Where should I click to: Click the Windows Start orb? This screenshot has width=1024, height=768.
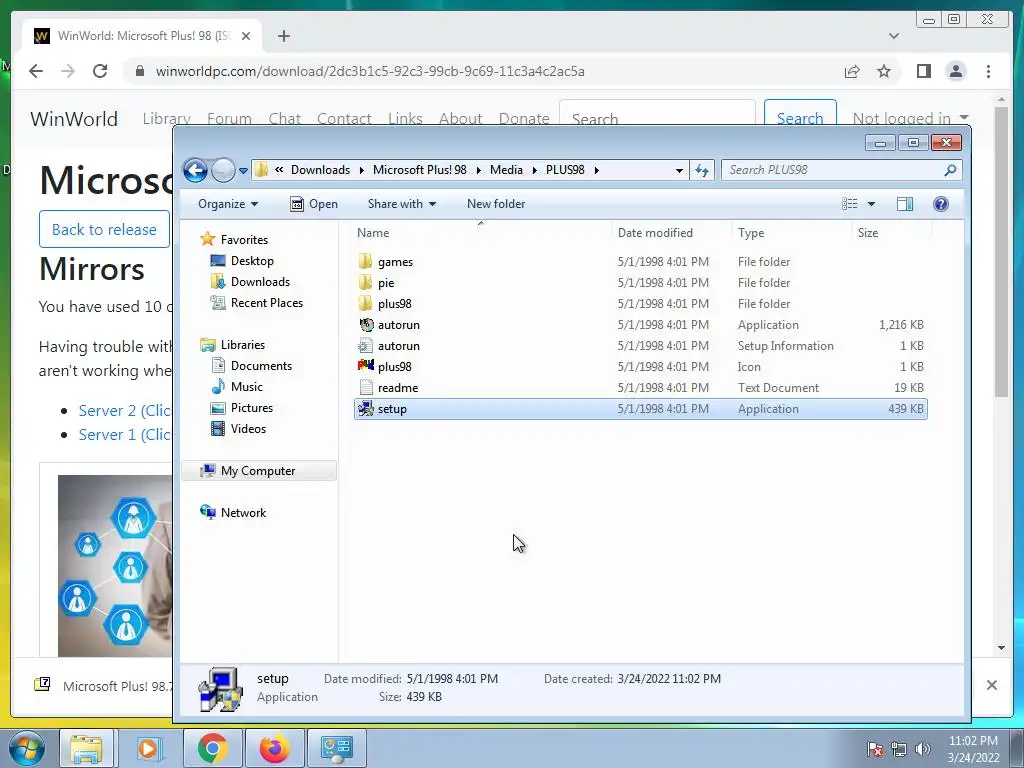pos(26,748)
